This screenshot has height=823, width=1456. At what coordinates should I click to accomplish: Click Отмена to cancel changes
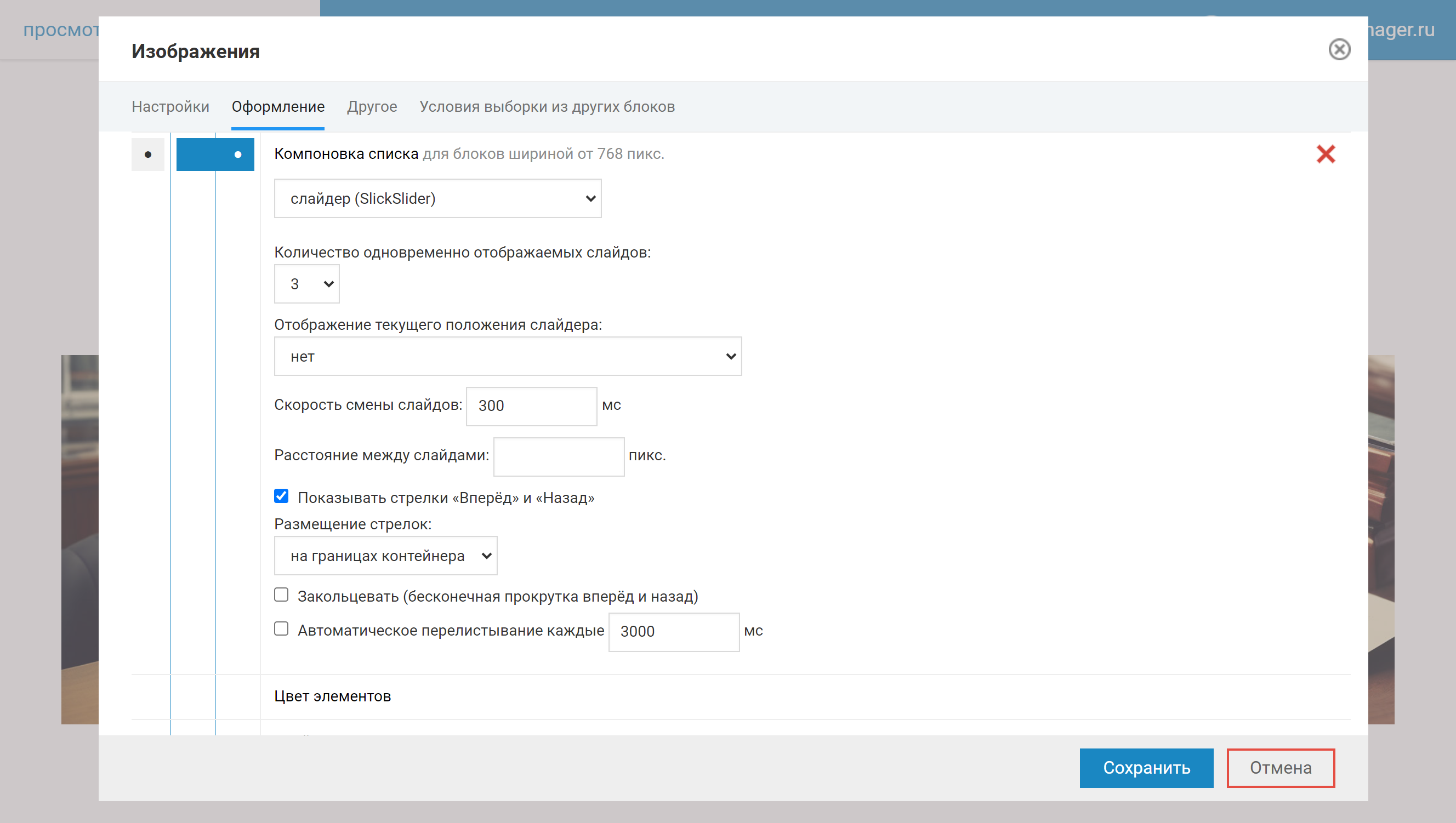[x=1280, y=767]
